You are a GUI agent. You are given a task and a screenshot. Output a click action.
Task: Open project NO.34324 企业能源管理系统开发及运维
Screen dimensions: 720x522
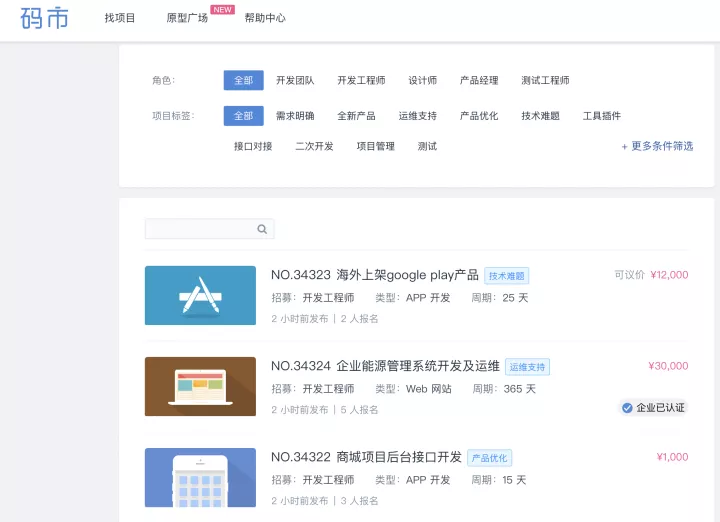385,366
